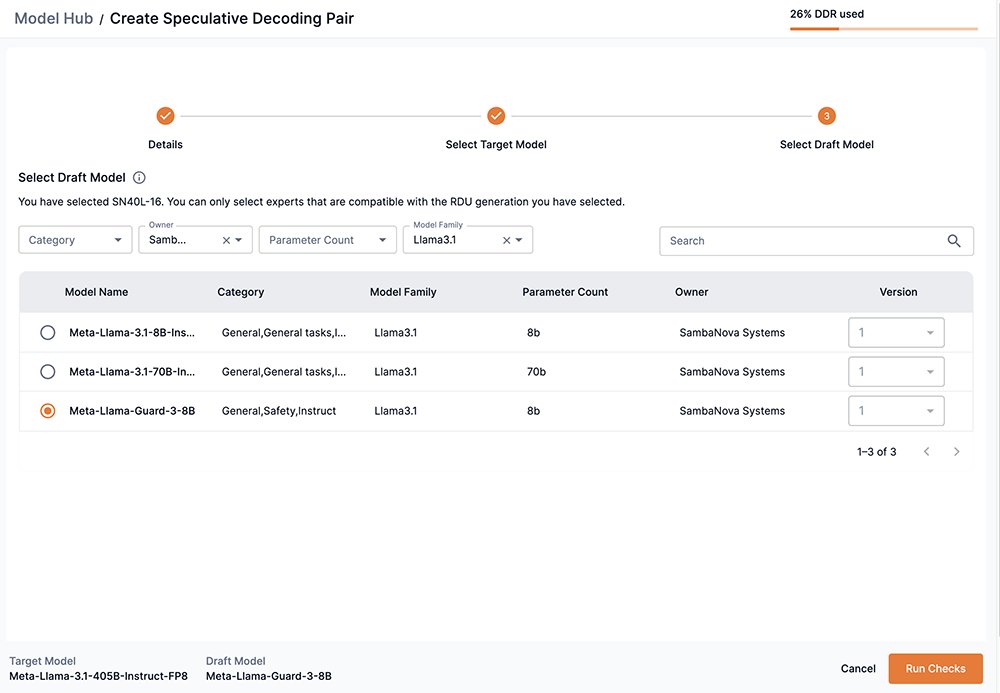Go to the previous page of results

coord(927,452)
